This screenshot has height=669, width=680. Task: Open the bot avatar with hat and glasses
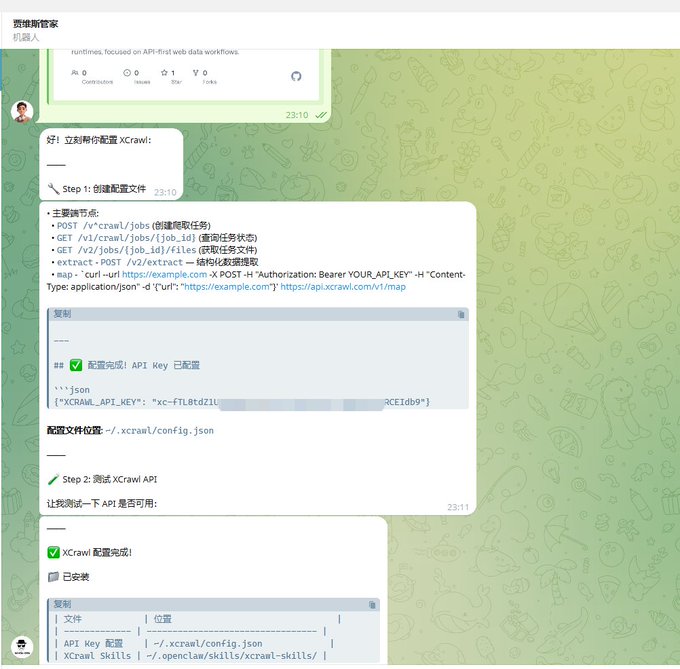22,647
